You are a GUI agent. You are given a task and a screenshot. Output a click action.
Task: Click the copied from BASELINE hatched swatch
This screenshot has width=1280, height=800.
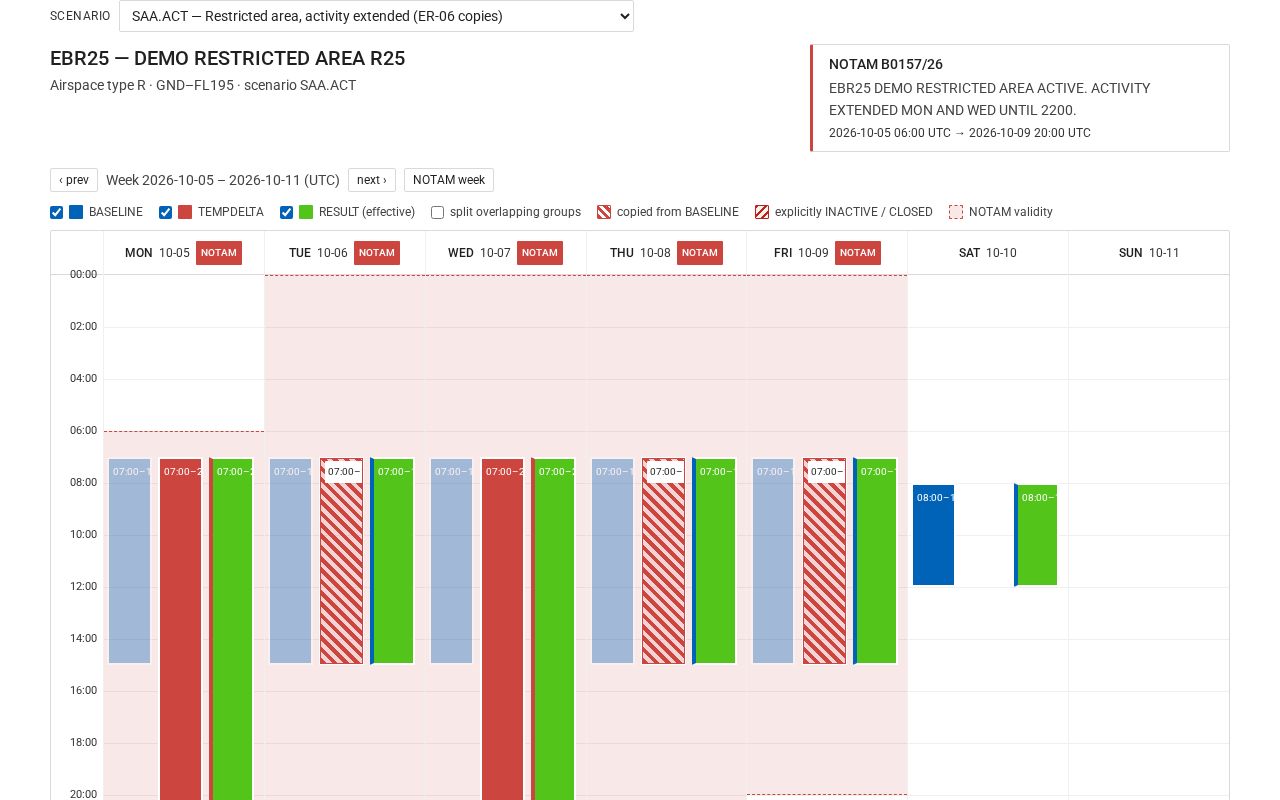click(x=604, y=212)
